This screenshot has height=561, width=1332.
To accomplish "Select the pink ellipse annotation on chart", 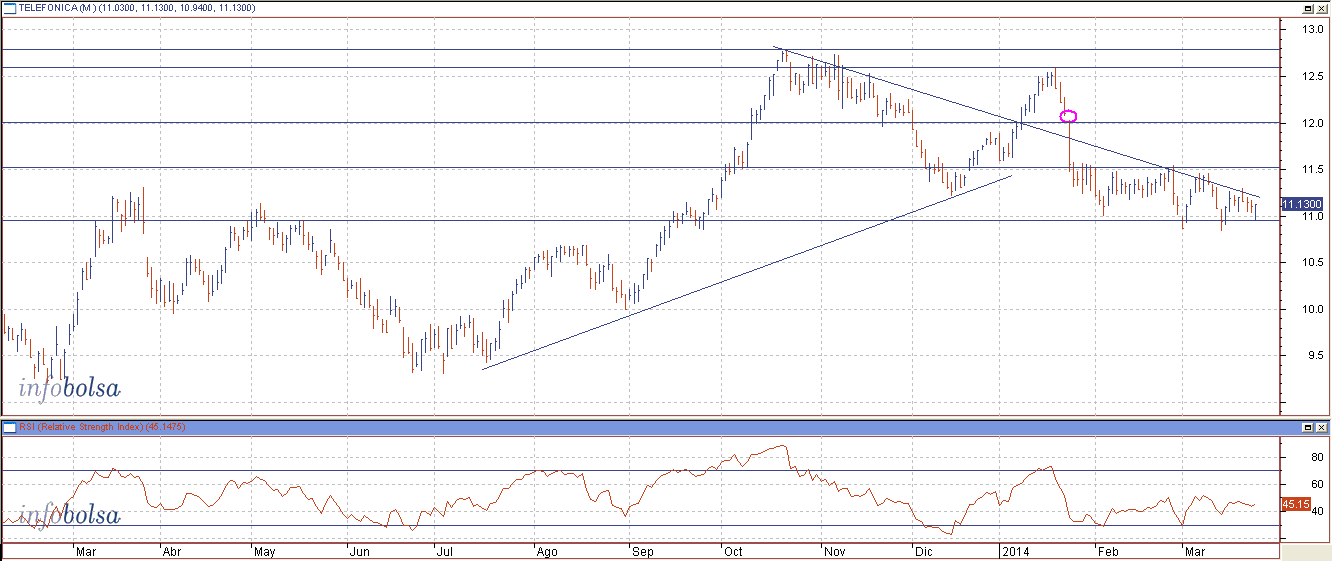I will 1068,117.
